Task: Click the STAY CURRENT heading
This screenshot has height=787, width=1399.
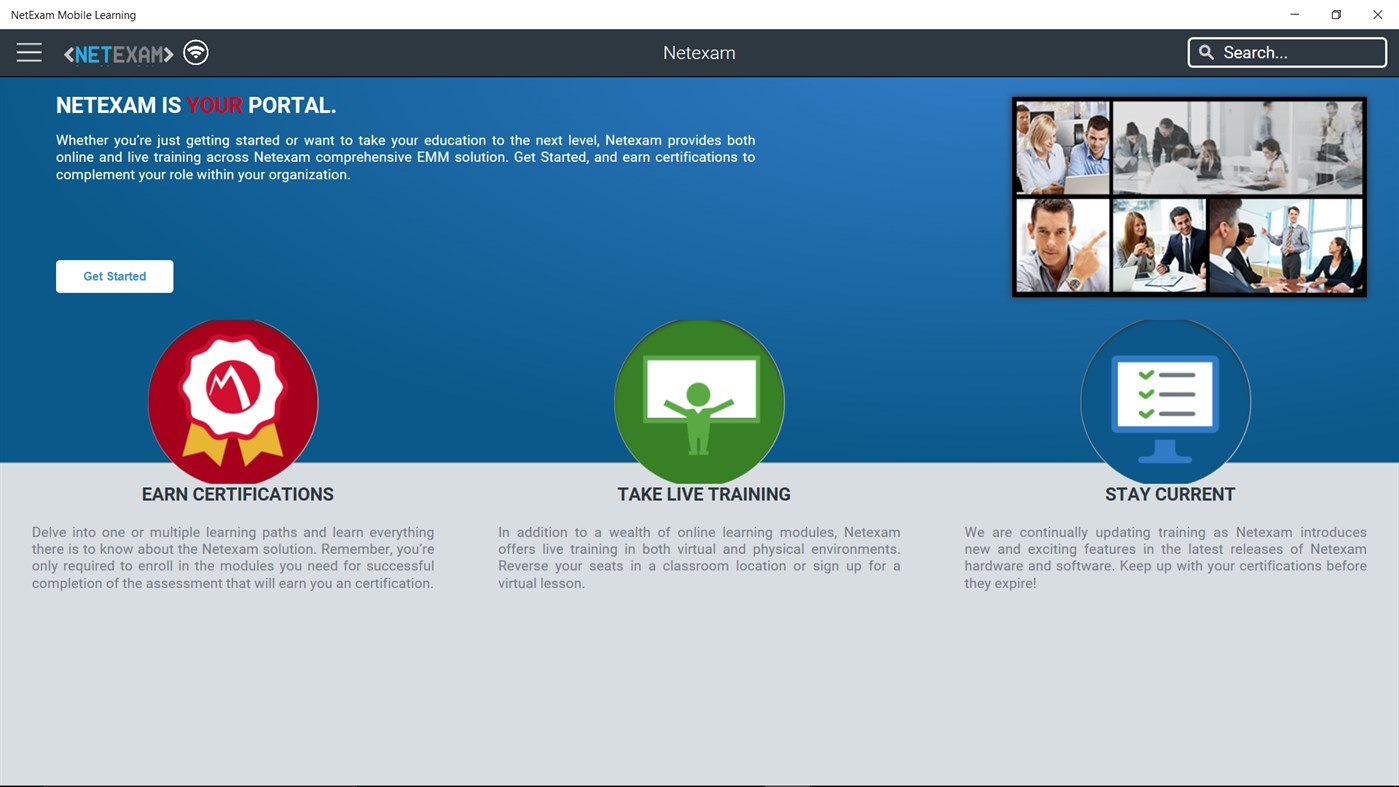Action: (1169, 494)
